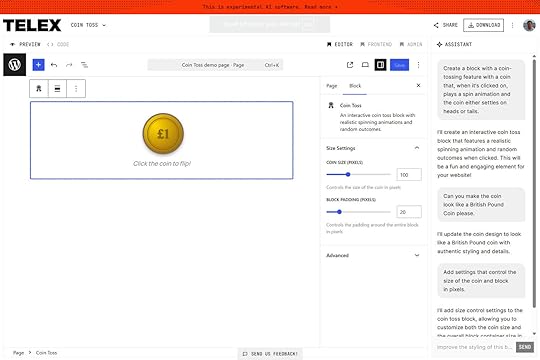This screenshot has width=540, height=360.
Task: Click the 'Click the coin to flip!' caption
Action: pos(162,164)
